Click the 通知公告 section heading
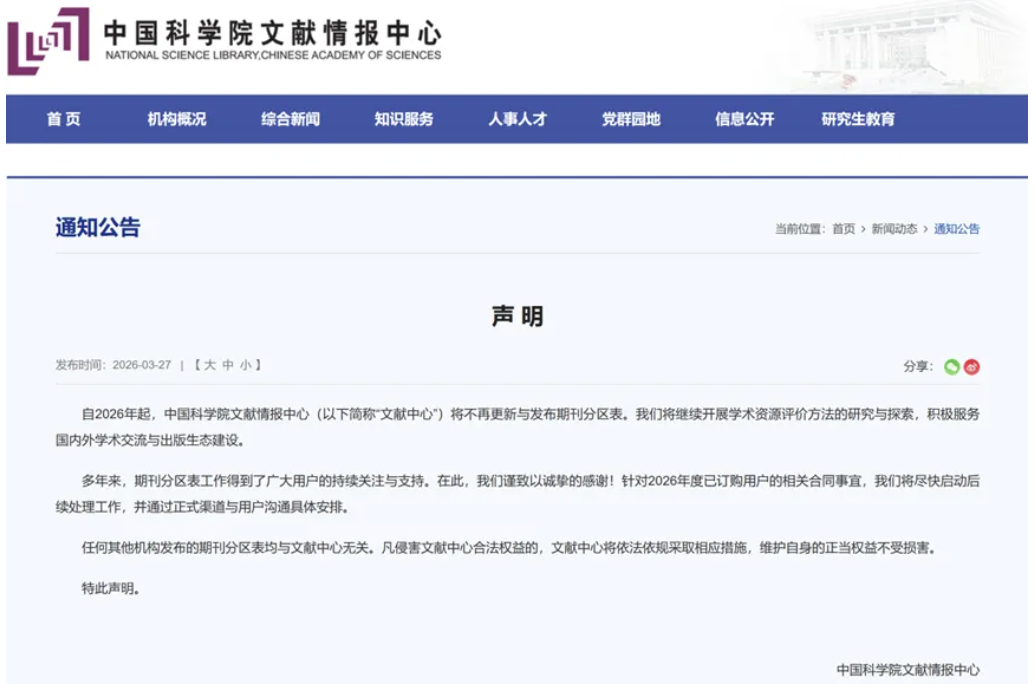 point(98,227)
